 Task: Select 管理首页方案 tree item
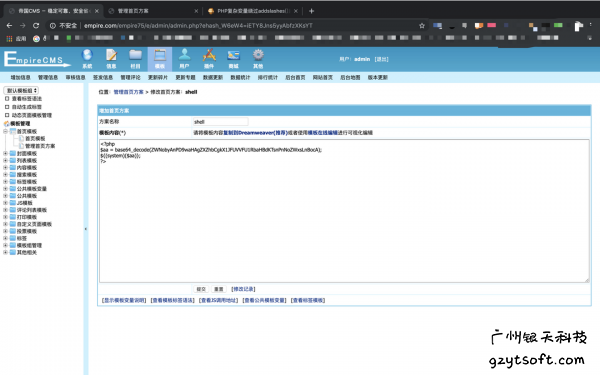tap(40, 146)
